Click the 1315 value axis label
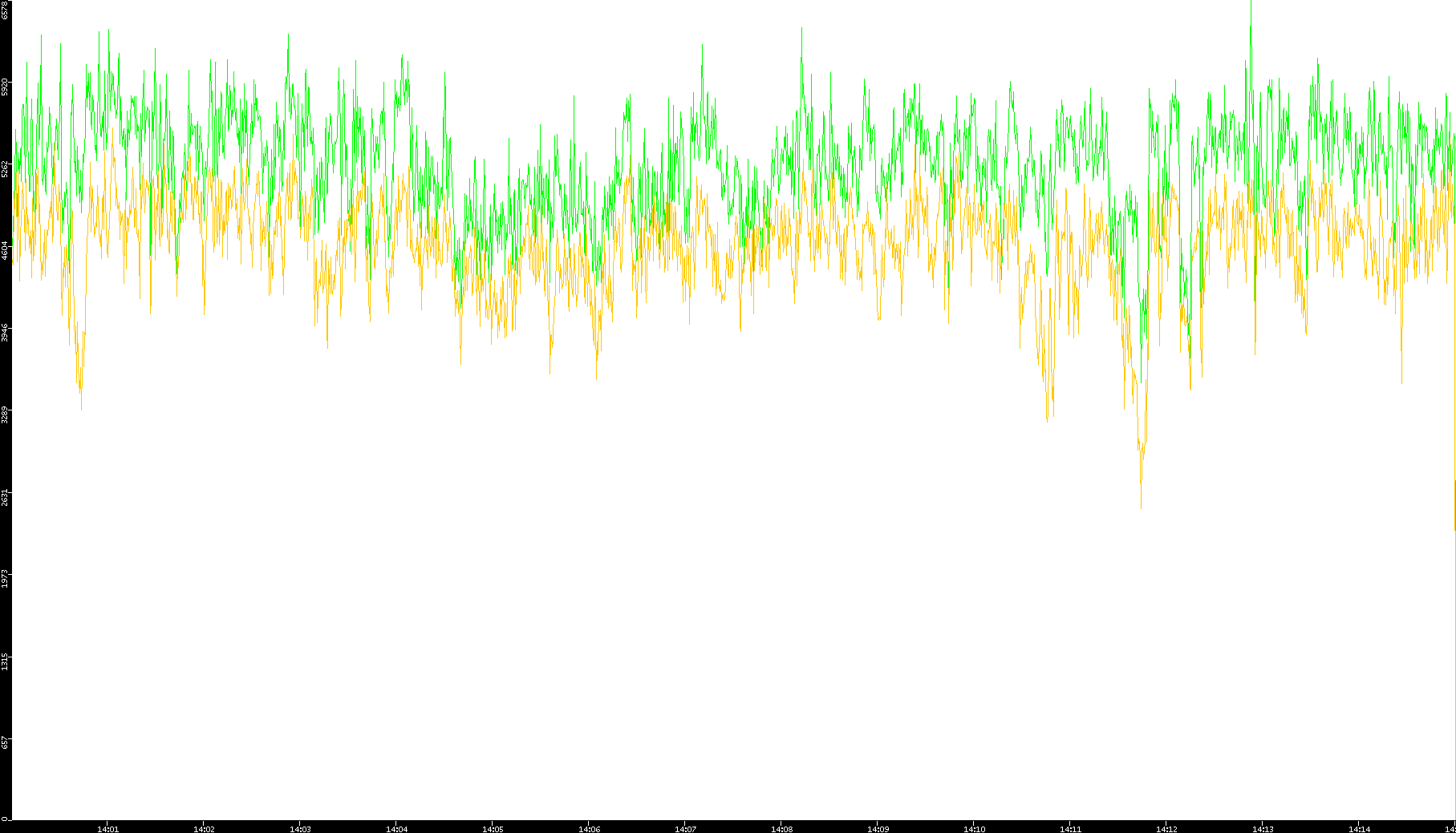This screenshot has height=833, width=1456. coord(5,661)
